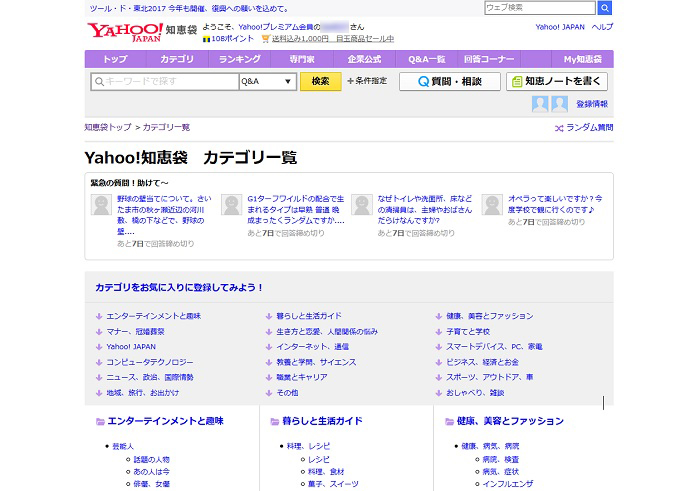The width and height of the screenshot is (700, 491).
Task: Jump to 教養と学問、サイエンス category
Action: [x=316, y=362]
